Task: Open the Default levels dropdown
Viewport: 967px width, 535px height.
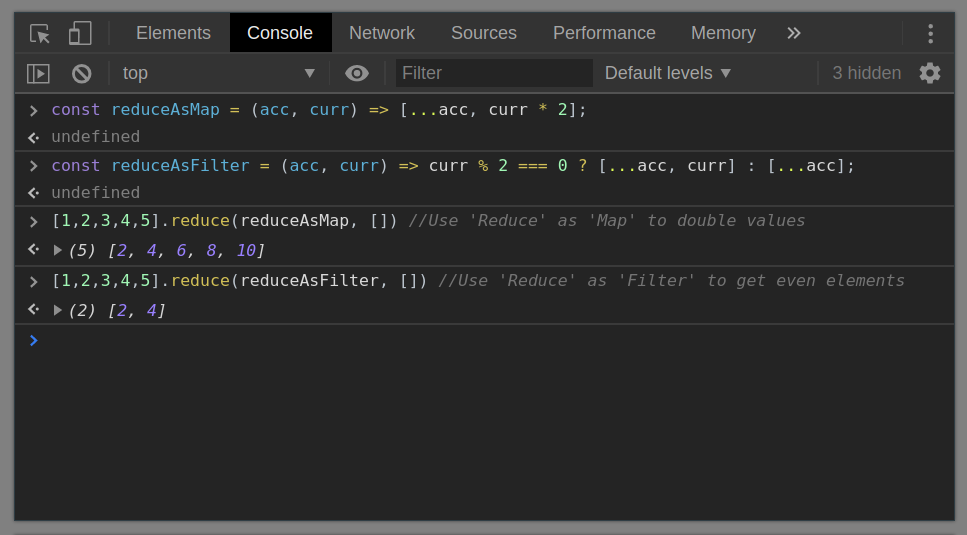Action: 668,73
